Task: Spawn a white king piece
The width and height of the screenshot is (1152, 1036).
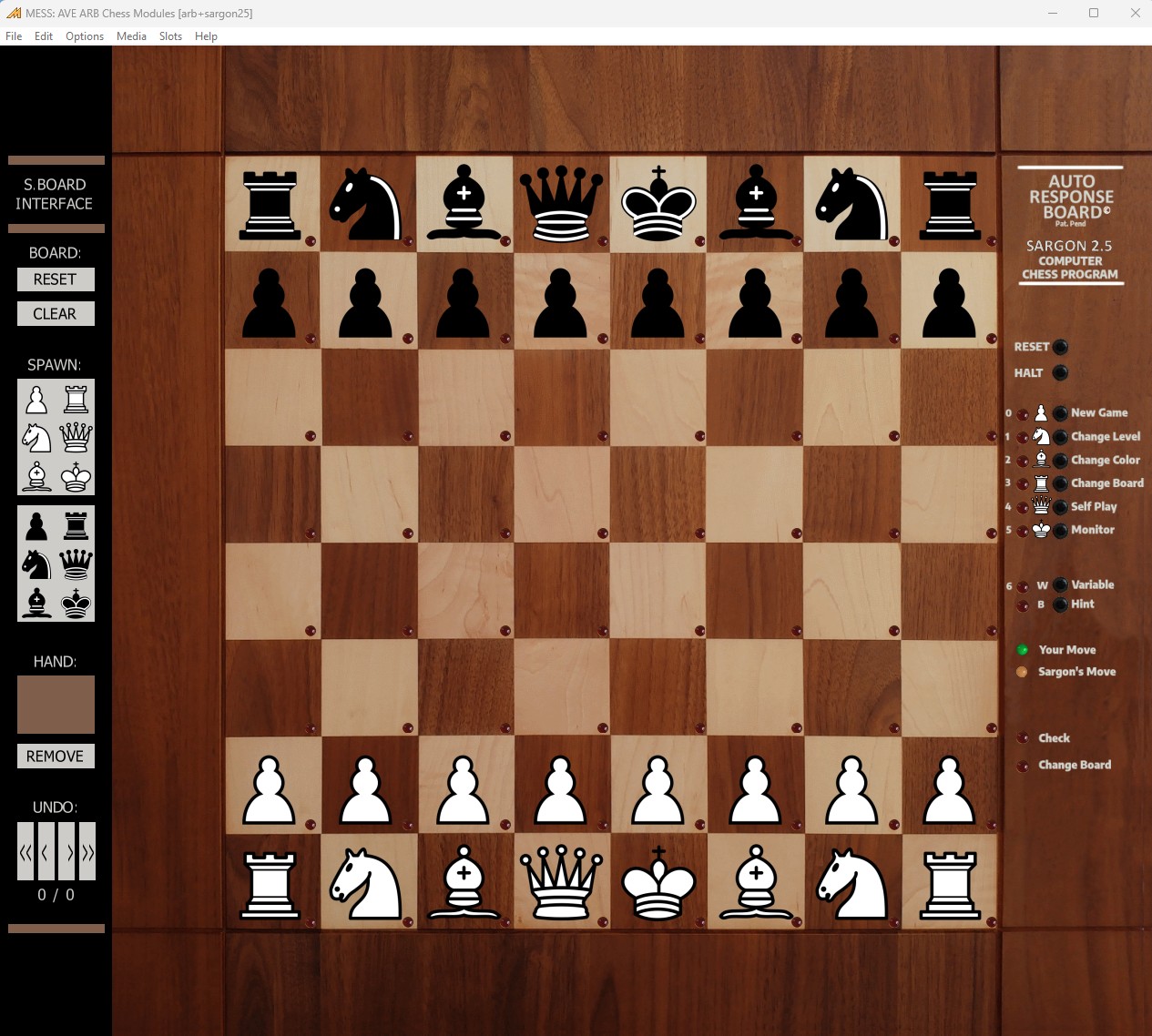Action: 76,476
